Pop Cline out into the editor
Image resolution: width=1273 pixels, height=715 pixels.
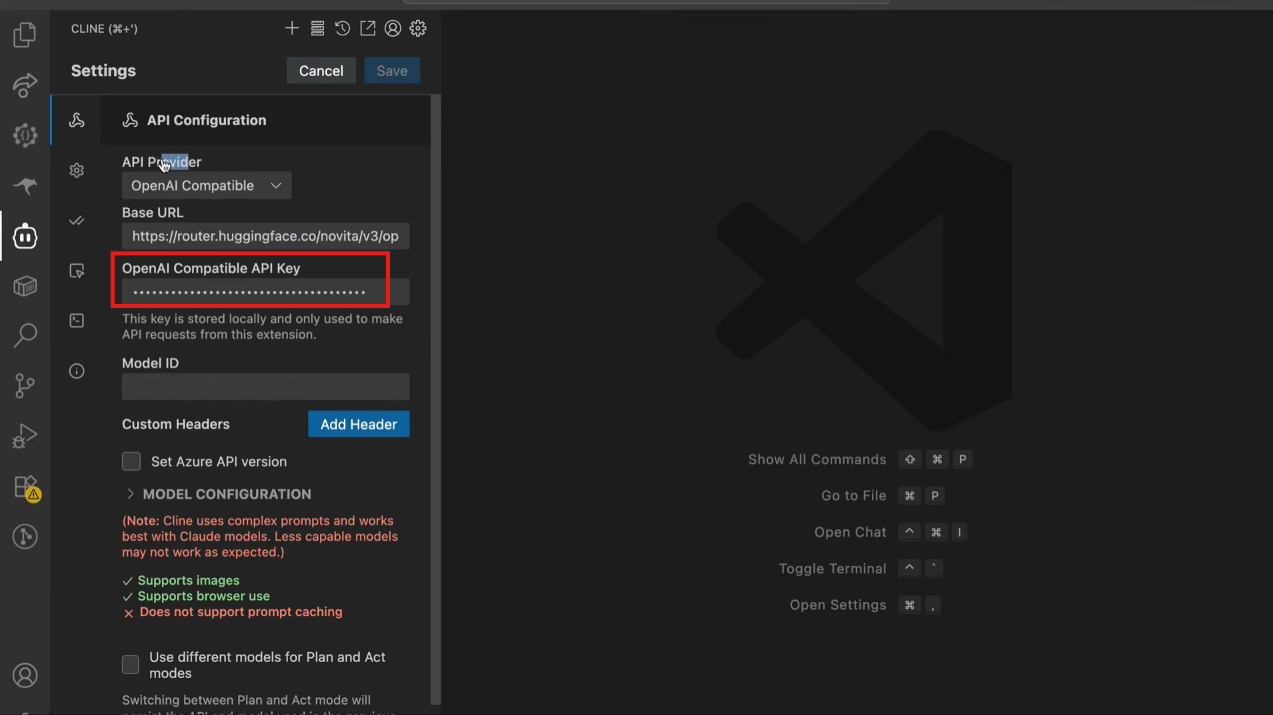pos(368,28)
